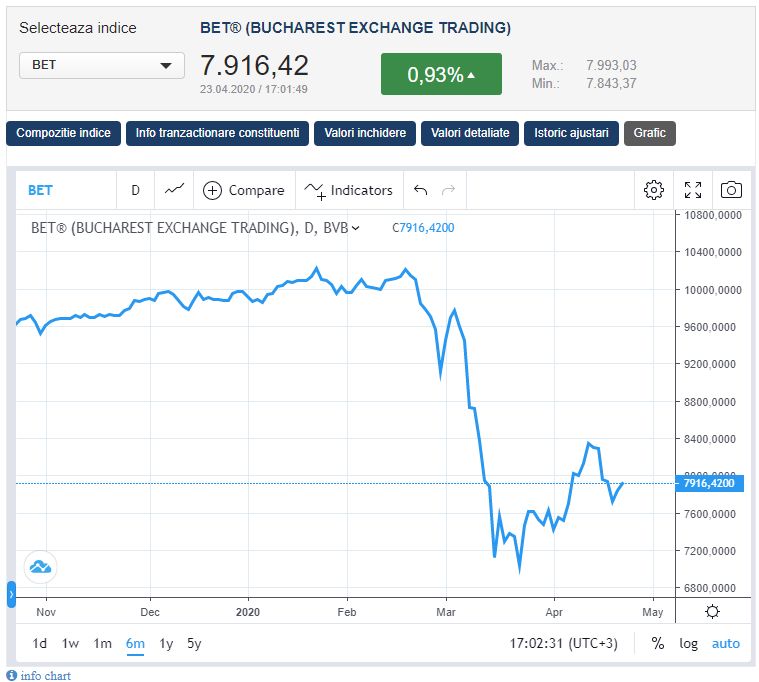Toggle auto scale mode
This screenshot has width=759, height=682.
point(726,643)
